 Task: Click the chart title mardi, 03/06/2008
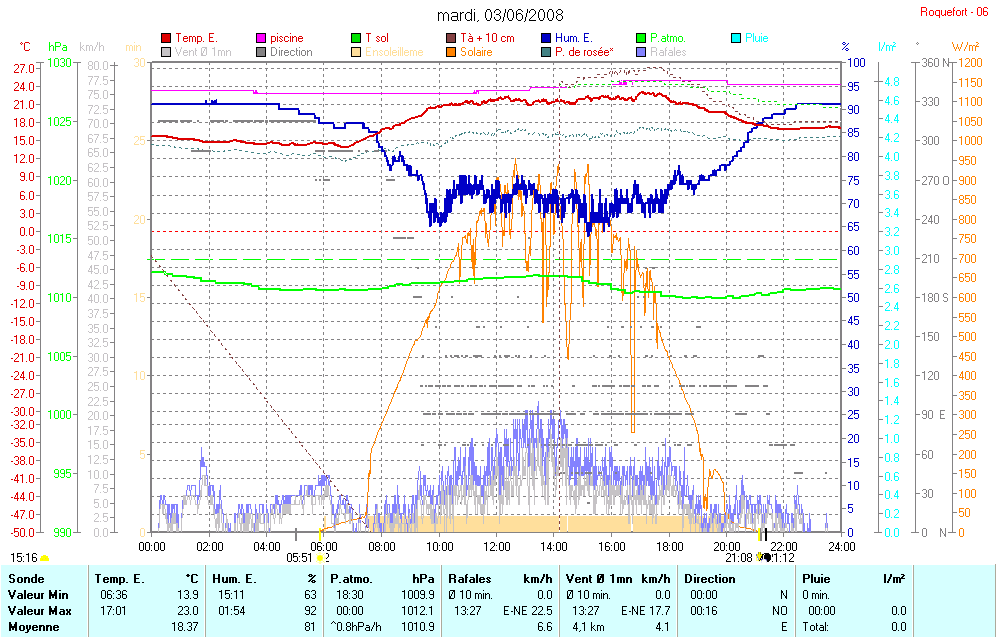500,15
